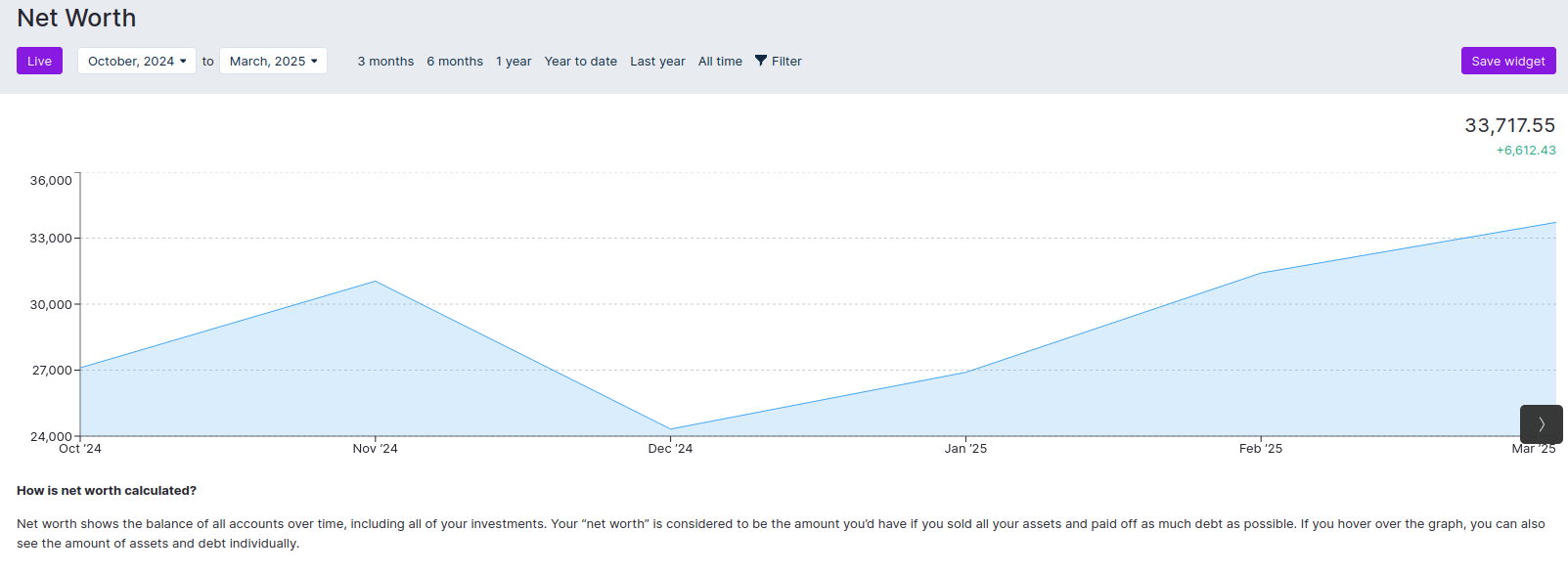Viewport: 1568px width, 575px height.
Task: Click the Jan '25 data point on chart
Action: tap(965, 372)
